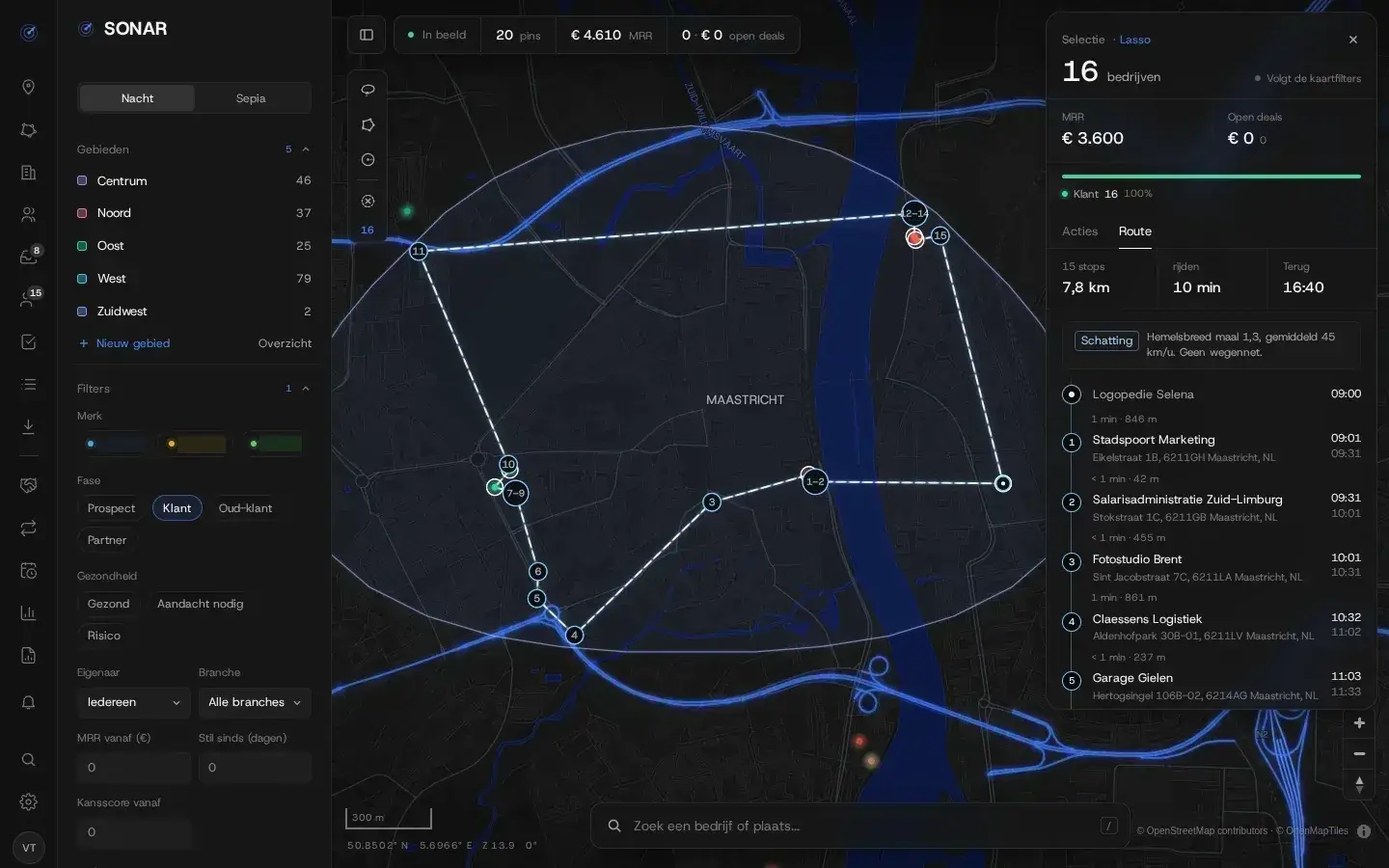
Task: Zoom out on the map
Action: [x=1359, y=753]
